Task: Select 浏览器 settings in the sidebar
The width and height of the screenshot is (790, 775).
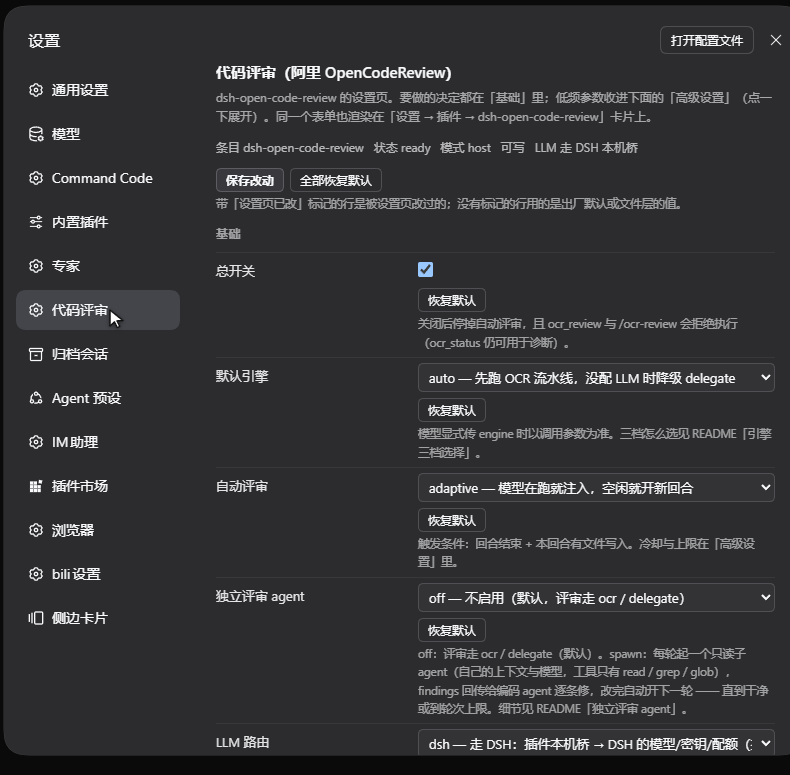Action: [98, 530]
